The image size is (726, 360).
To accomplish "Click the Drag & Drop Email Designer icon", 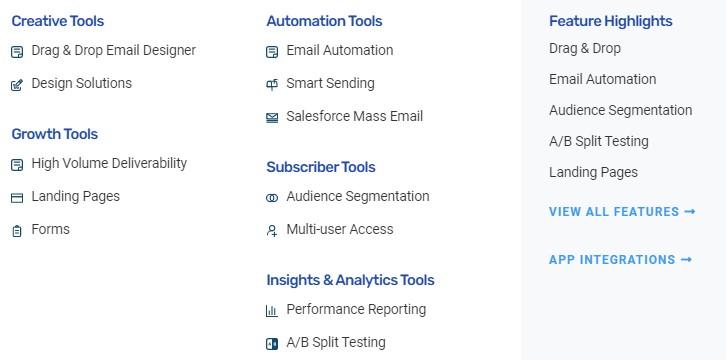I will click(17, 52).
